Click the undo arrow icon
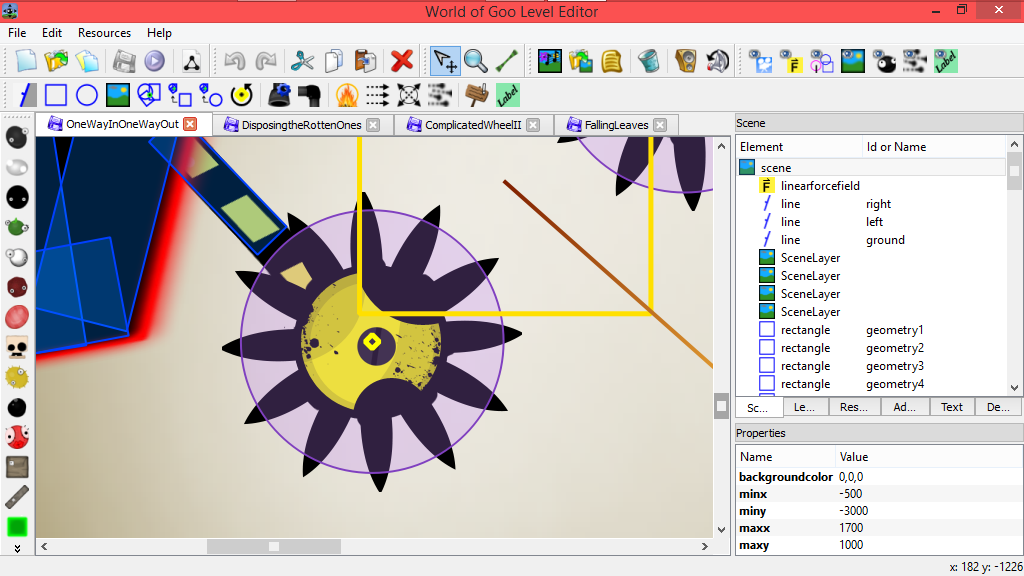The width and height of the screenshot is (1024, 576). click(234, 61)
